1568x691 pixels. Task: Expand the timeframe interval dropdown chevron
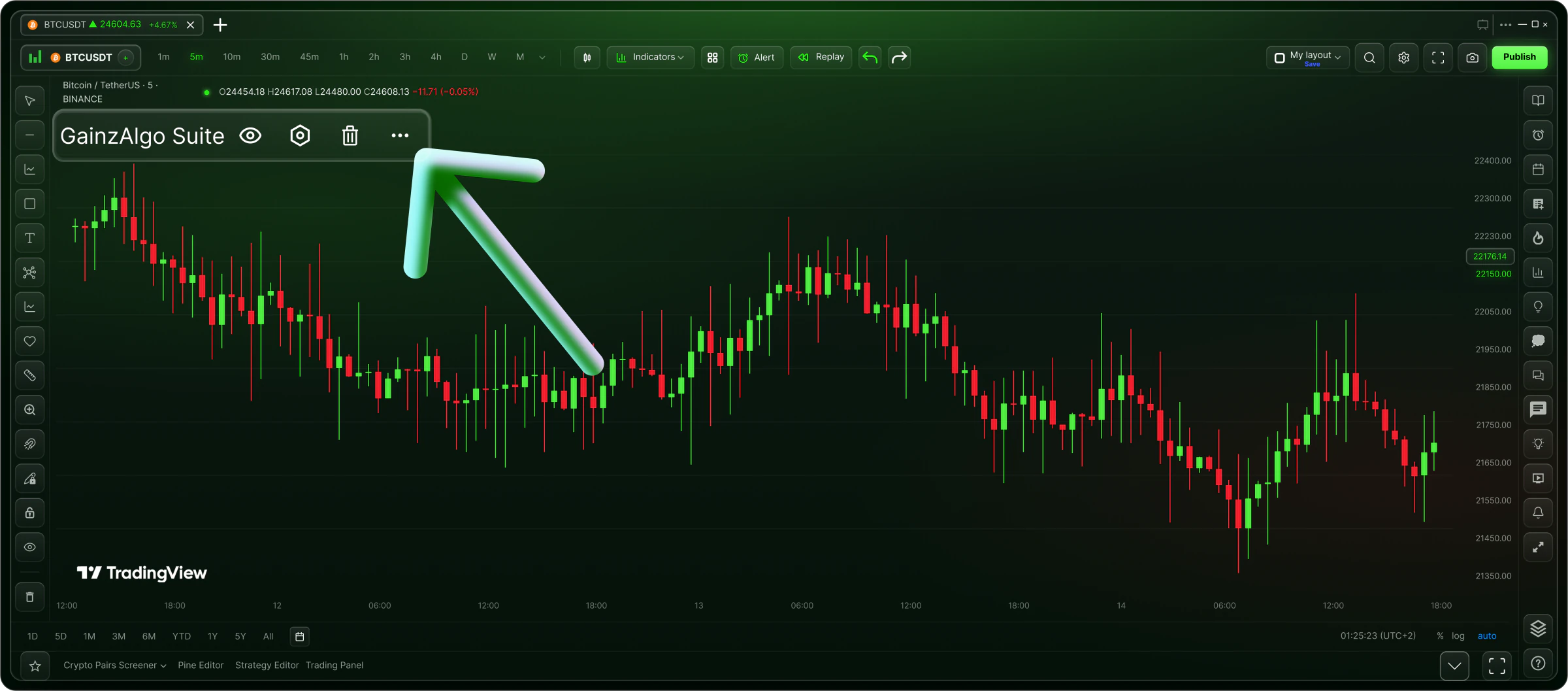[542, 58]
